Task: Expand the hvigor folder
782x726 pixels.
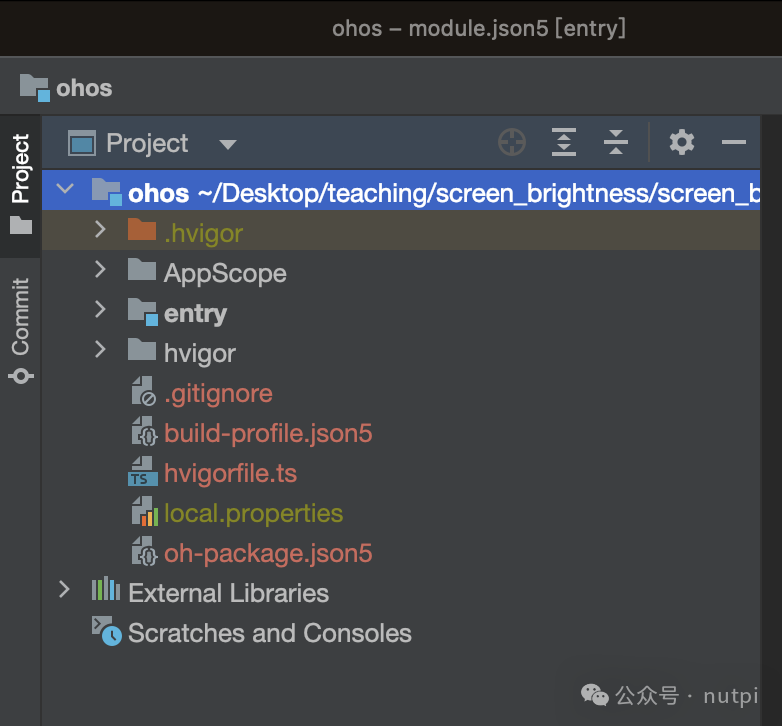Action: (100, 350)
